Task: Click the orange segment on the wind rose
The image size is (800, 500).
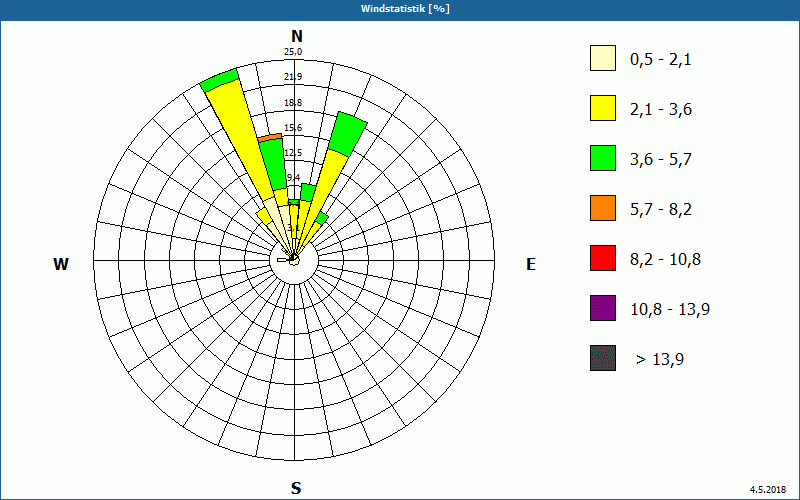Action: (x=270, y=137)
